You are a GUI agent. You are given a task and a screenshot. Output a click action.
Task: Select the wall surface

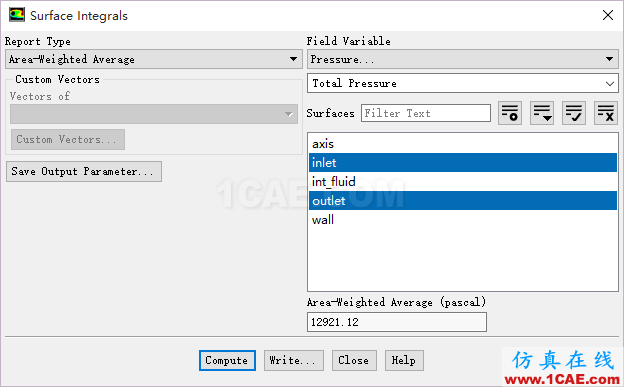click(463, 220)
